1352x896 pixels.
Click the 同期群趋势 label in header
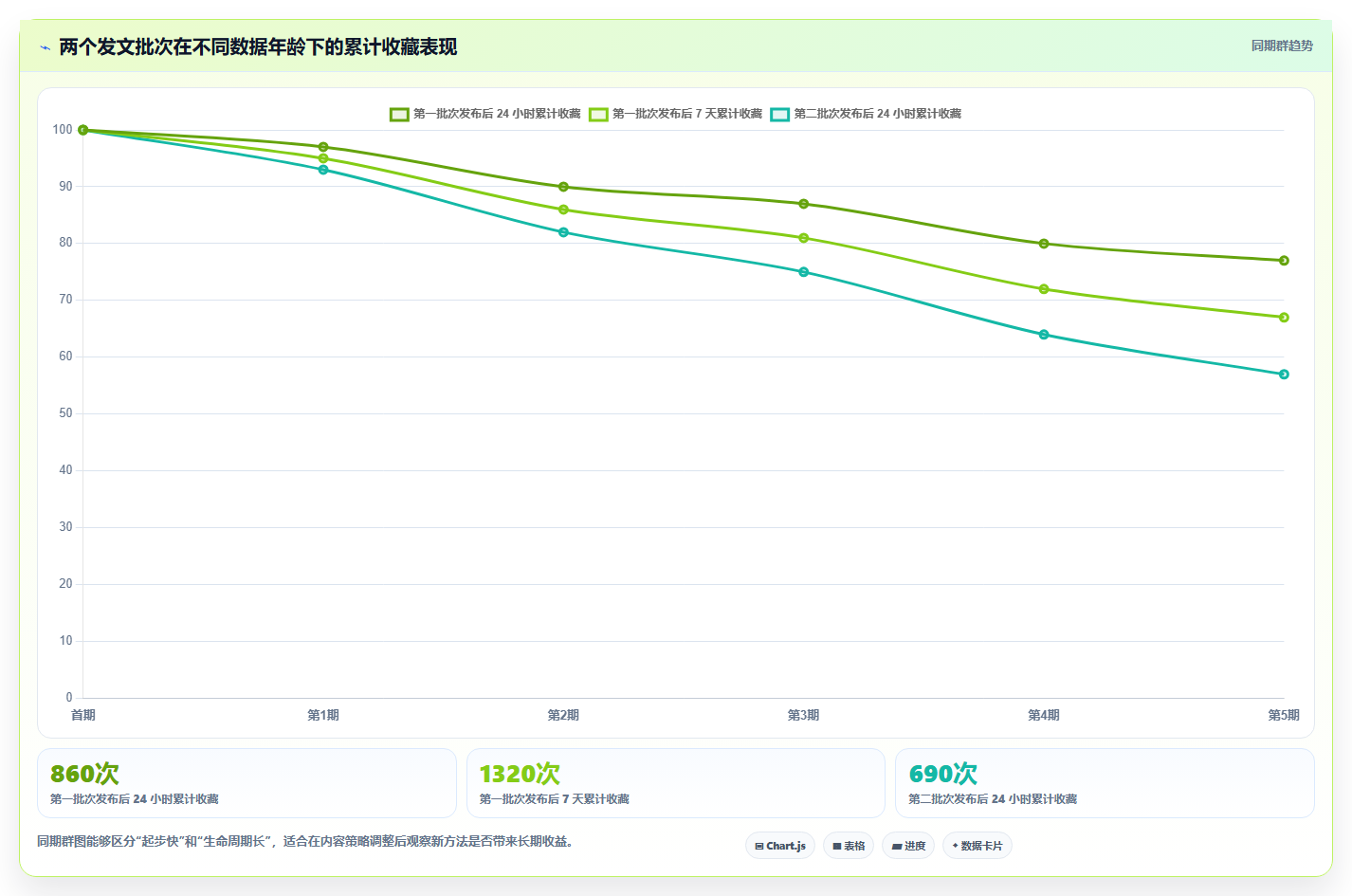(1282, 46)
